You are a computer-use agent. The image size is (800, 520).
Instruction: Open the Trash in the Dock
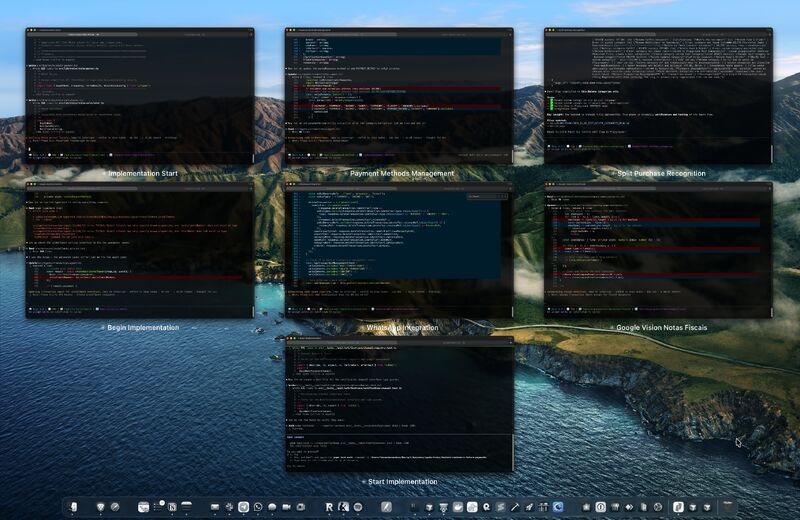pos(728,507)
